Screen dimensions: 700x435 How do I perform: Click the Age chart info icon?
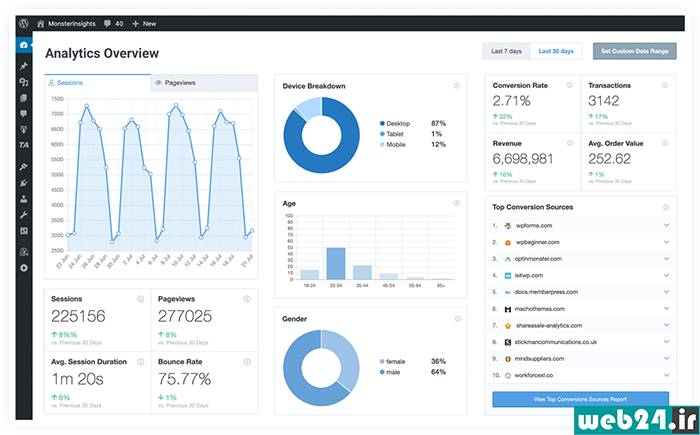[456, 203]
